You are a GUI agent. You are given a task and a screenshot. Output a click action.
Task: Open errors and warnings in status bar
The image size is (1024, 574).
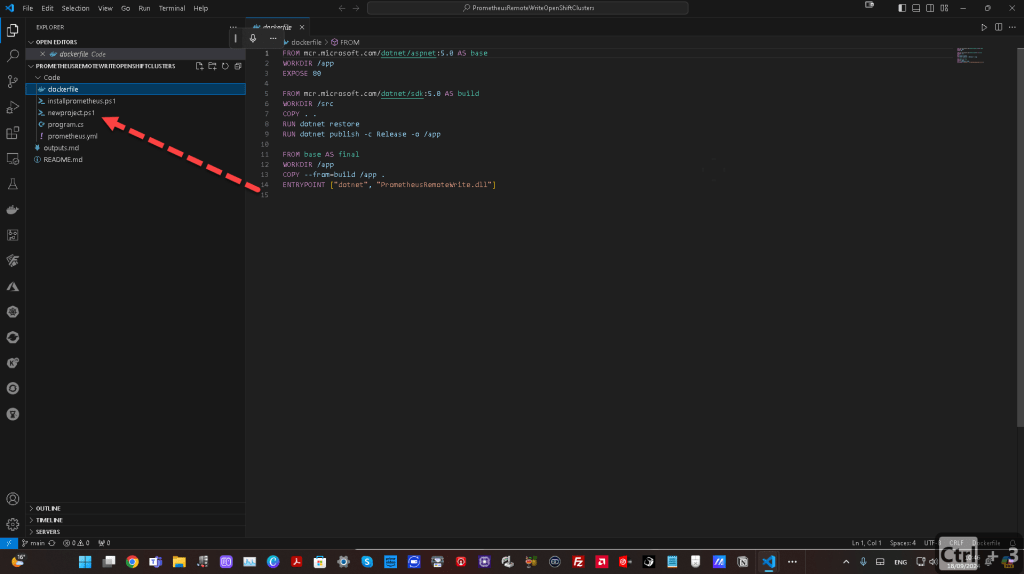coord(76,543)
